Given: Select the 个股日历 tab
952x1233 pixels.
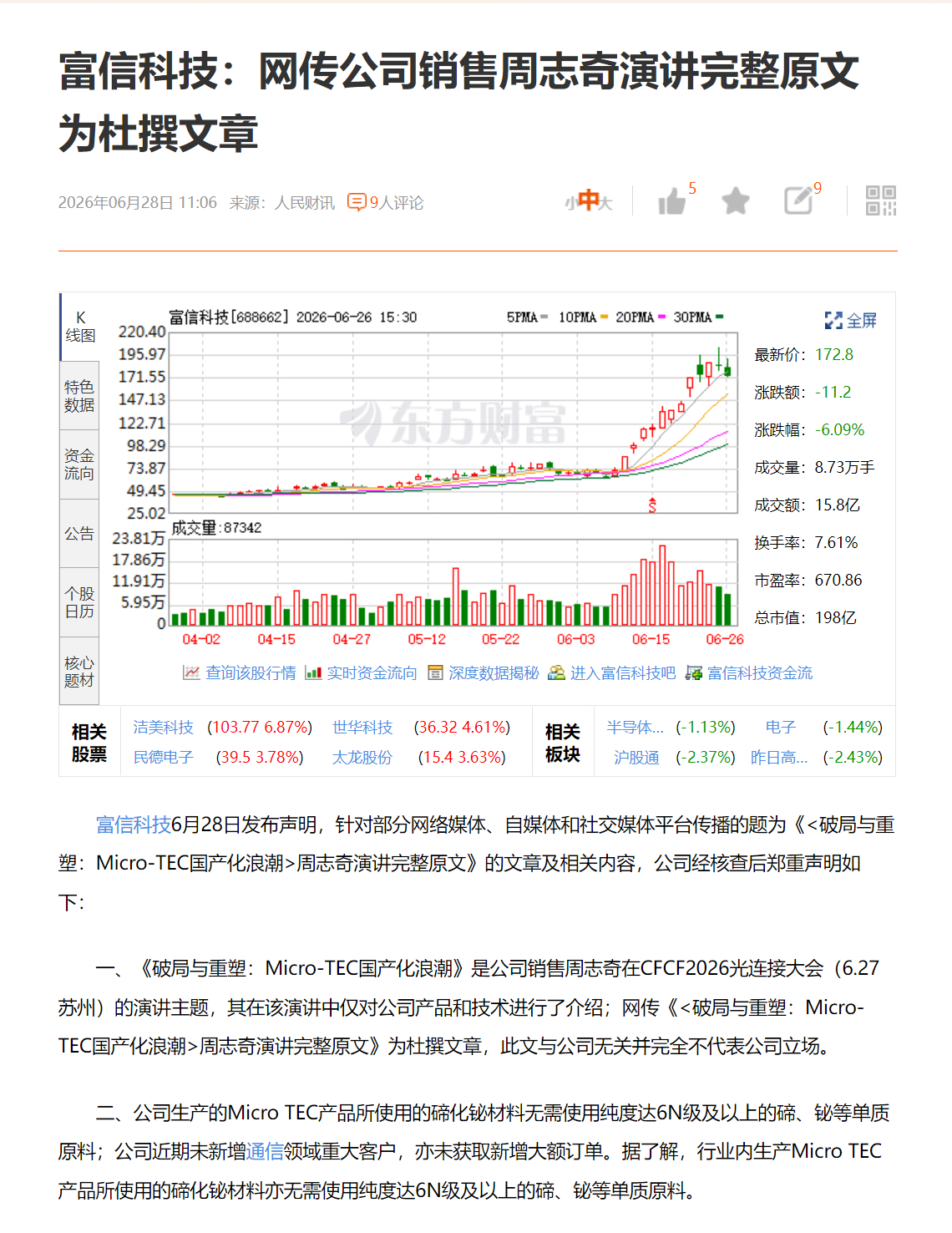Looking at the screenshot, I should (80, 602).
